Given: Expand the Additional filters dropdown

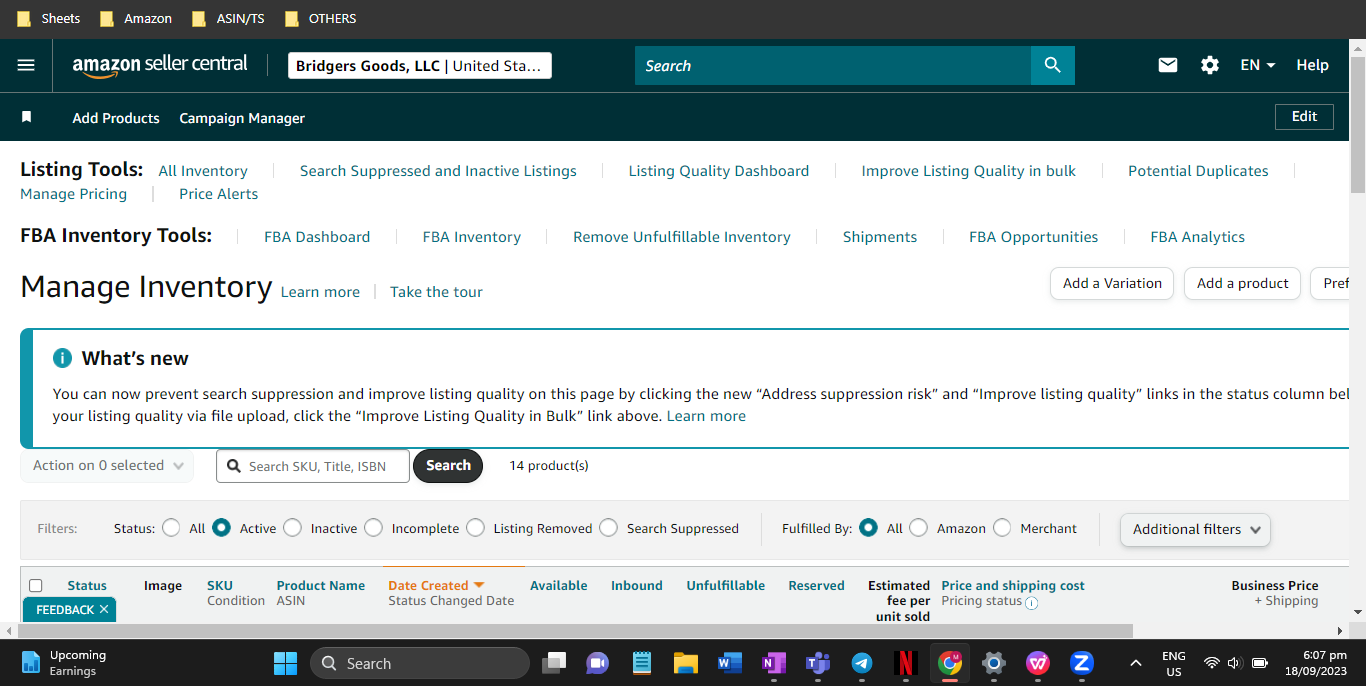Looking at the screenshot, I should click(x=1195, y=529).
